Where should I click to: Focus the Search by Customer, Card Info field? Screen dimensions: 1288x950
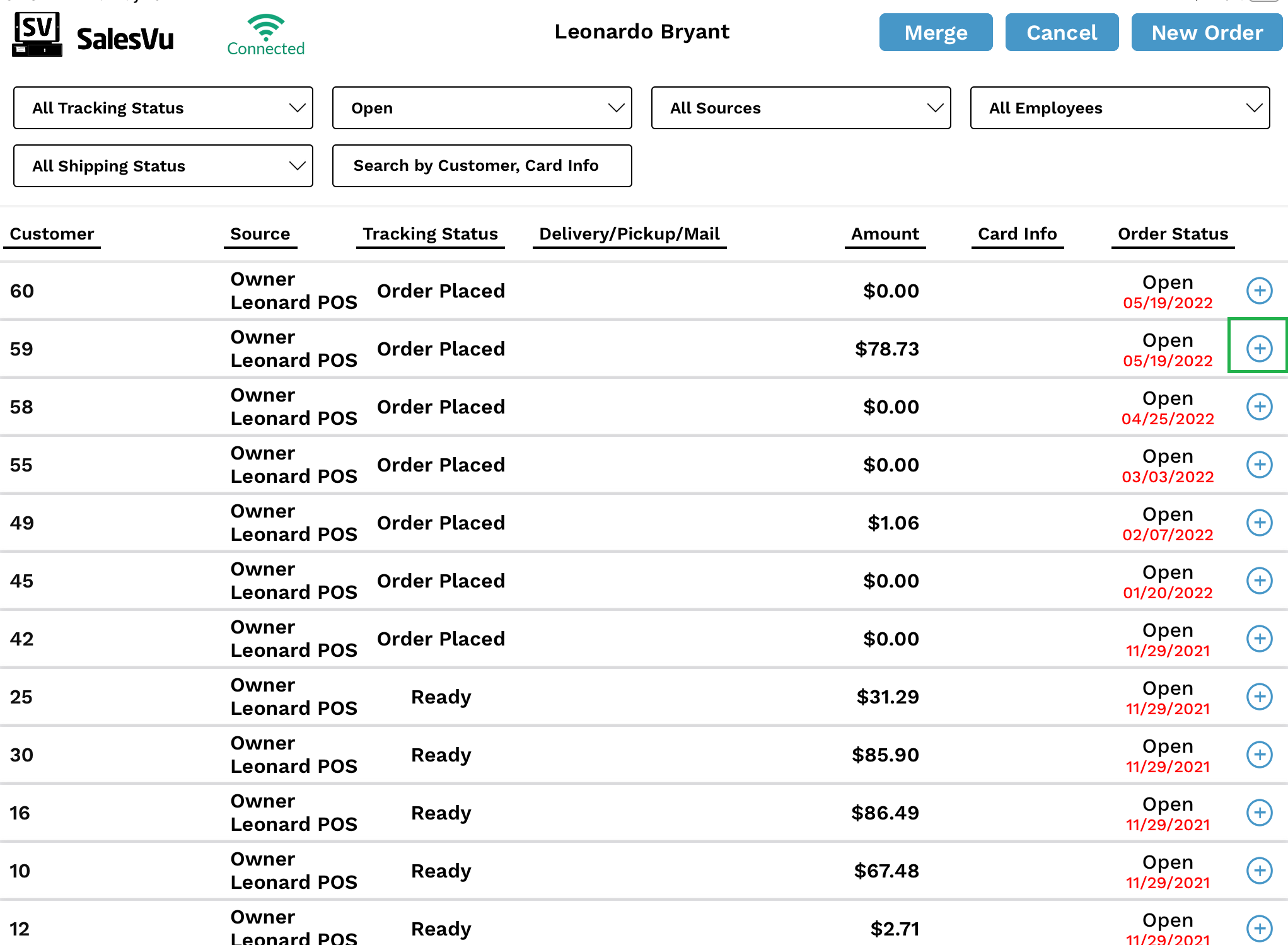click(x=482, y=166)
